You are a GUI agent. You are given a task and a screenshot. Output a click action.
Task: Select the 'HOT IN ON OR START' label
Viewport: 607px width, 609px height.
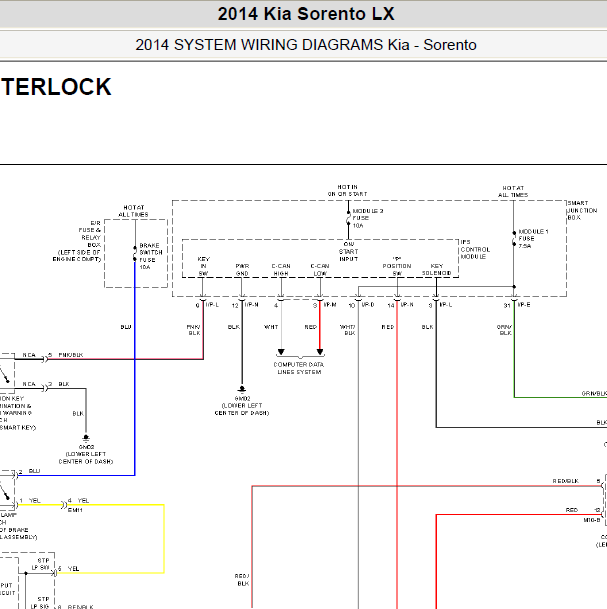click(348, 190)
